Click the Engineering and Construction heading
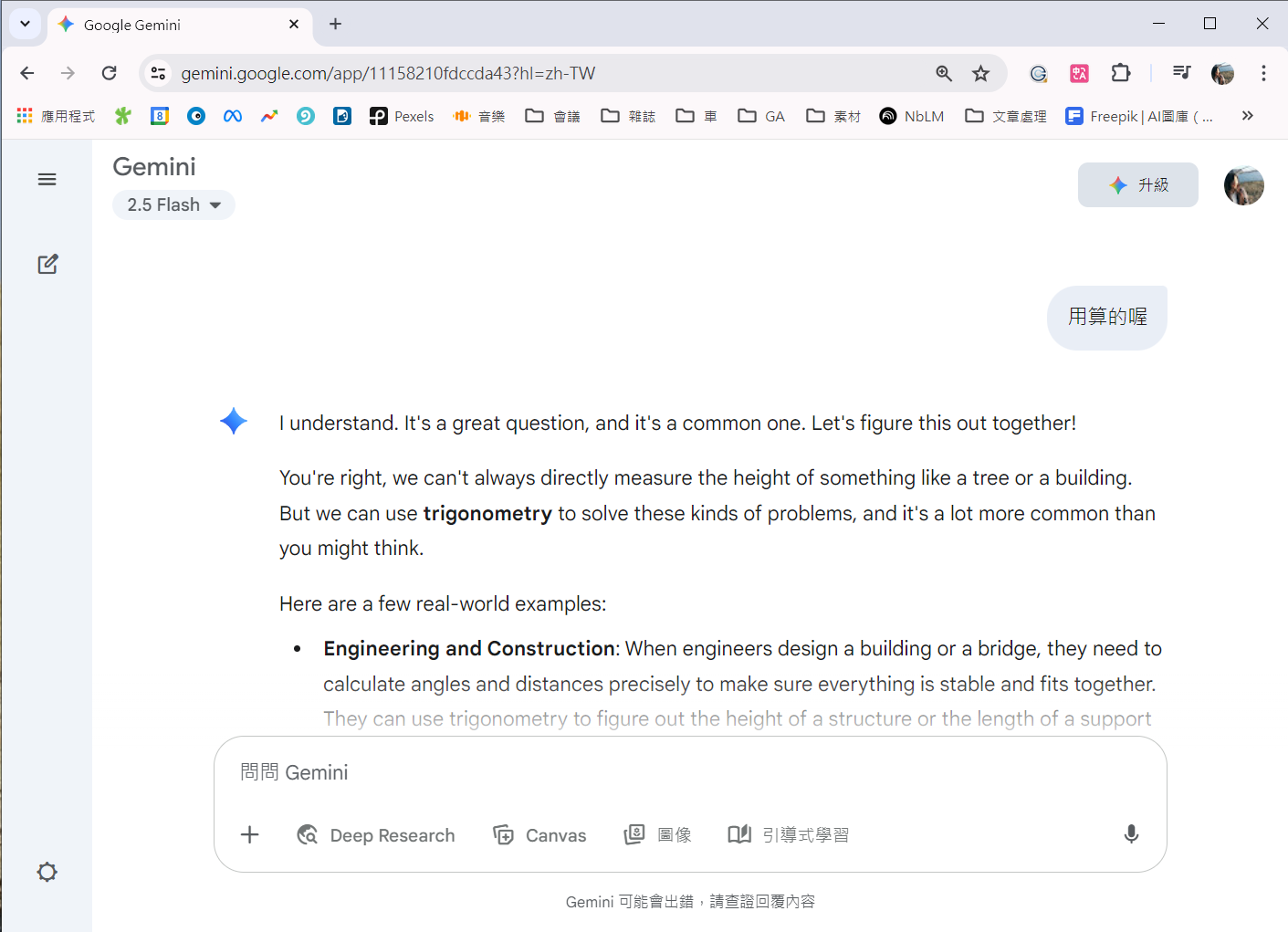1288x932 pixels. [469, 648]
